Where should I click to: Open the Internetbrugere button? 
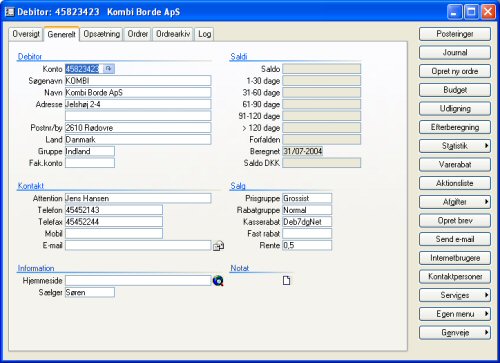click(455, 258)
